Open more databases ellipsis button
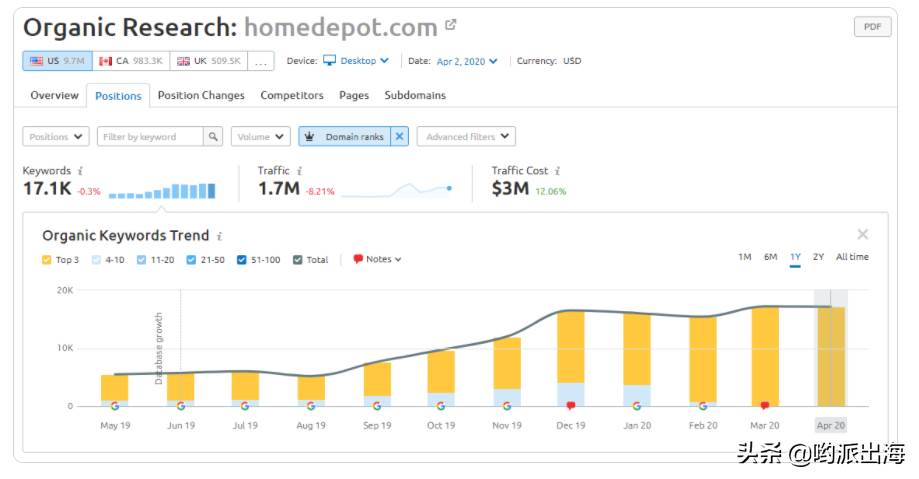 [x=261, y=61]
